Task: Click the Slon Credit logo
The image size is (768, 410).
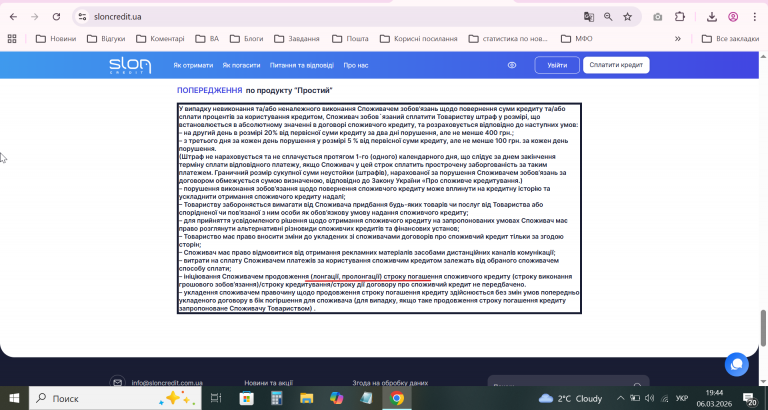Action: tap(130, 65)
